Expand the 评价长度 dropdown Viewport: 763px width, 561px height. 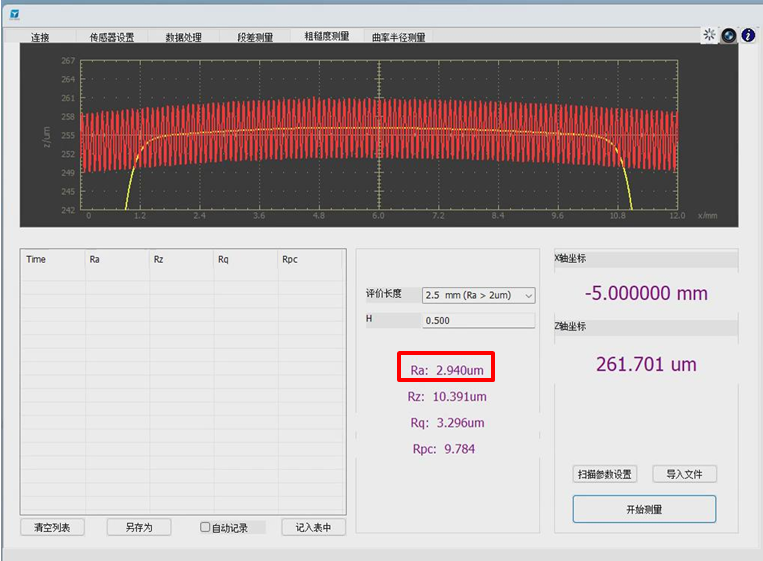[x=478, y=295]
